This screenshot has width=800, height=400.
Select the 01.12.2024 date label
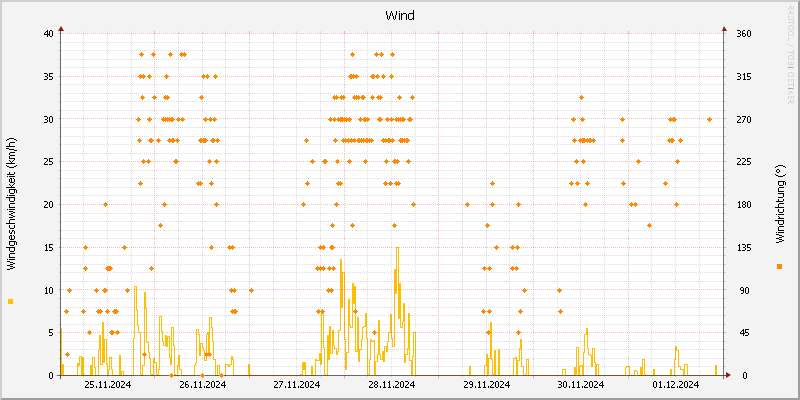click(676, 385)
